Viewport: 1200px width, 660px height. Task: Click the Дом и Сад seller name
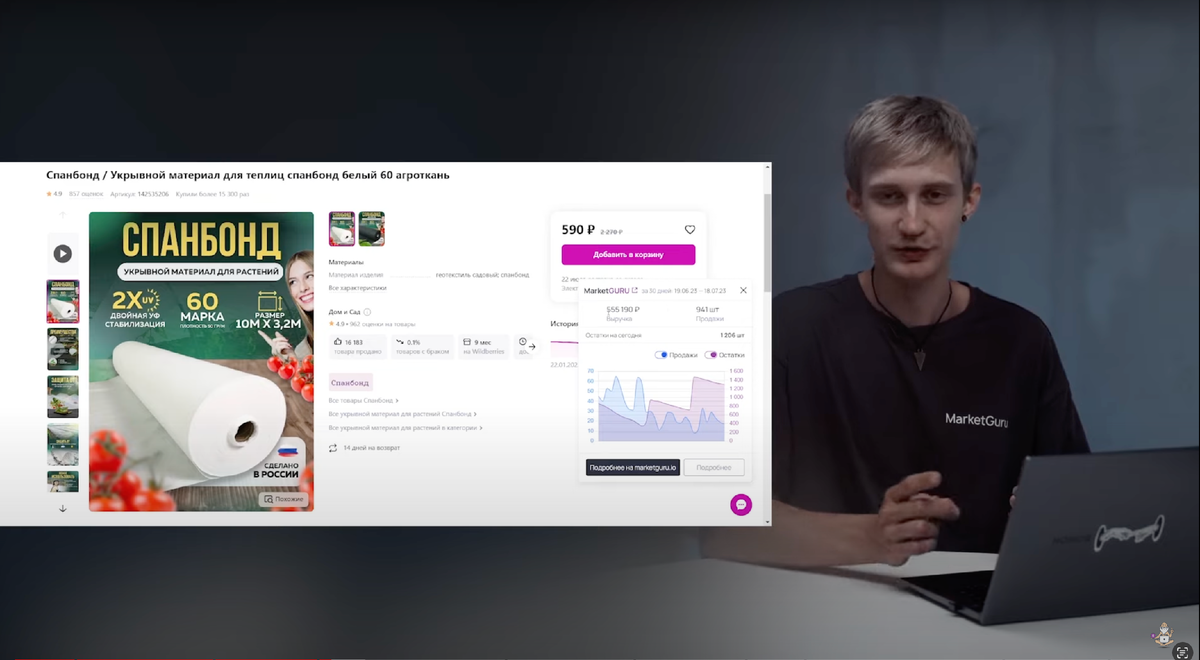tap(344, 312)
